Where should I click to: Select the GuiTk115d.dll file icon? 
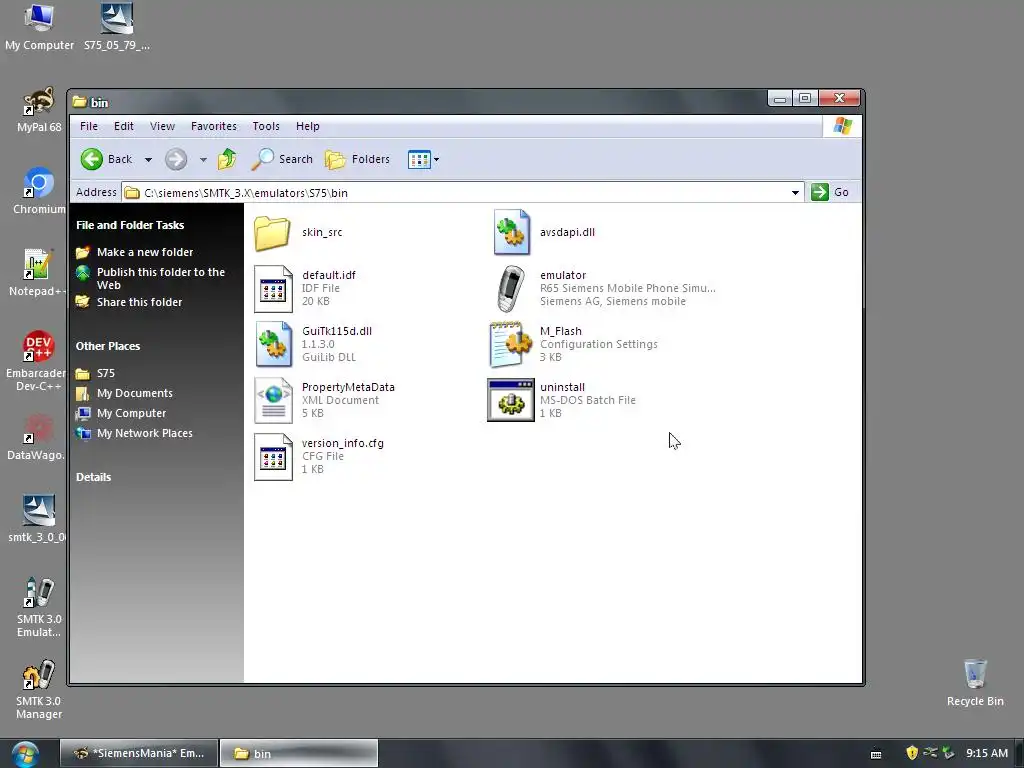(x=273, y=344)
